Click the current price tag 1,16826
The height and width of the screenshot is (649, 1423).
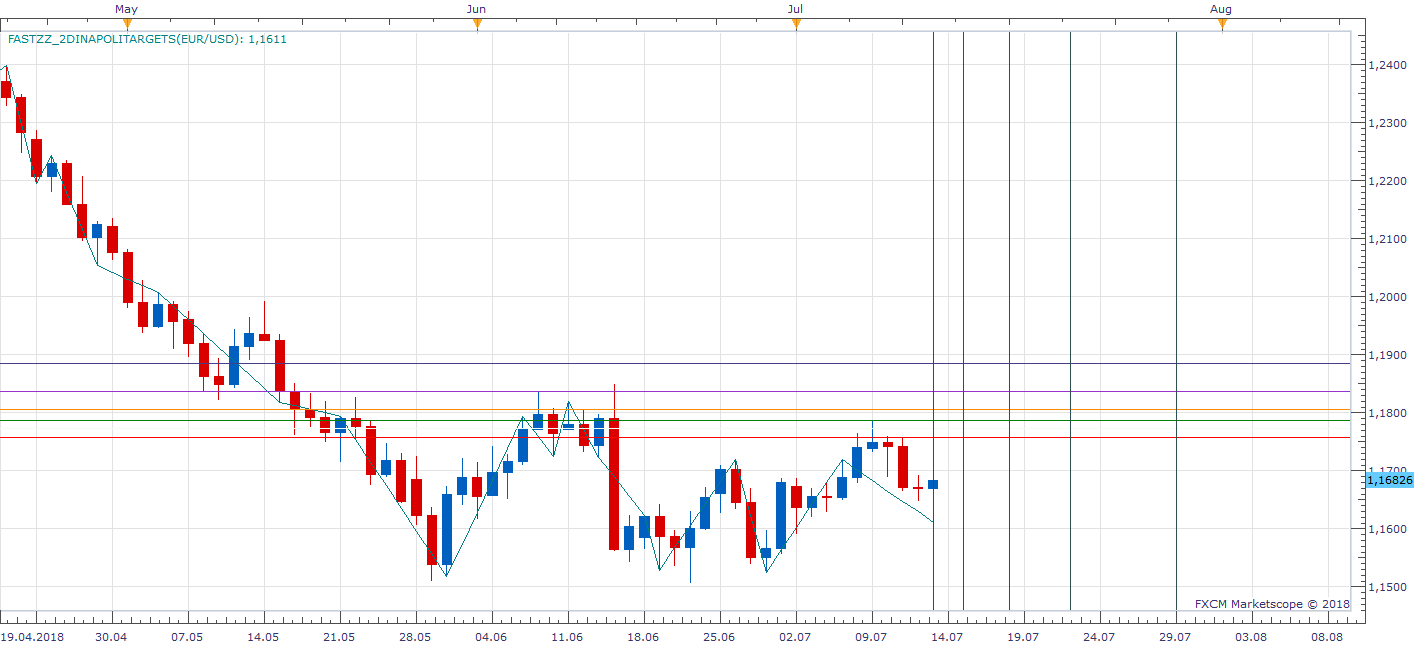tap(1388, 480)
